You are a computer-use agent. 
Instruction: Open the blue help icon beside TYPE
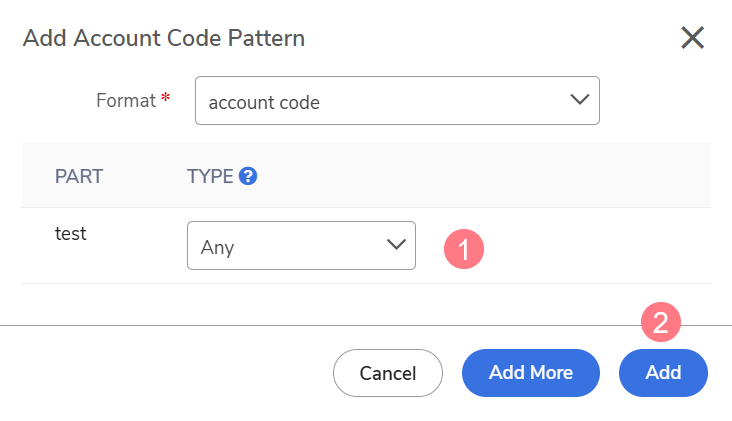248,176
